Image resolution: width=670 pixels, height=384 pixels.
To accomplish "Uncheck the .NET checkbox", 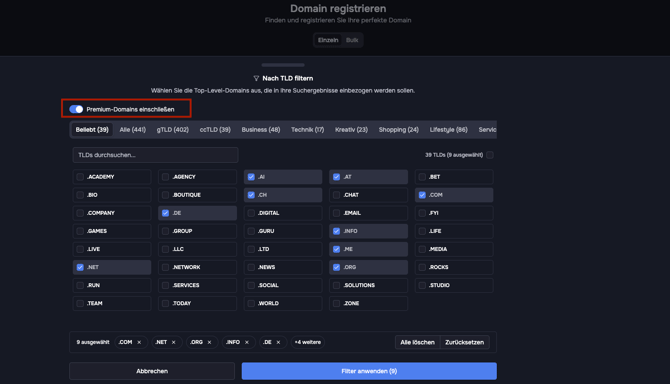I will (80, 267).
